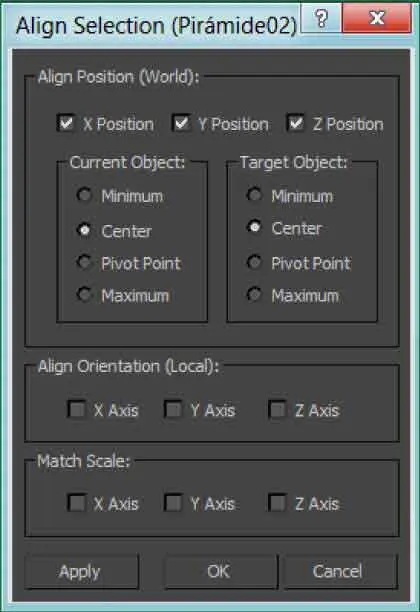The height and width of the screenshot is (612, 420).
Task: Select Pivot Point for Target Object
Action: (254, 262)
